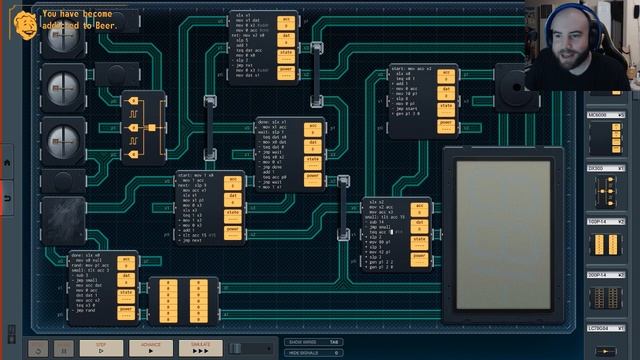
Task: Click the 100P-14 part label
Action: click(x=606, y=222)
